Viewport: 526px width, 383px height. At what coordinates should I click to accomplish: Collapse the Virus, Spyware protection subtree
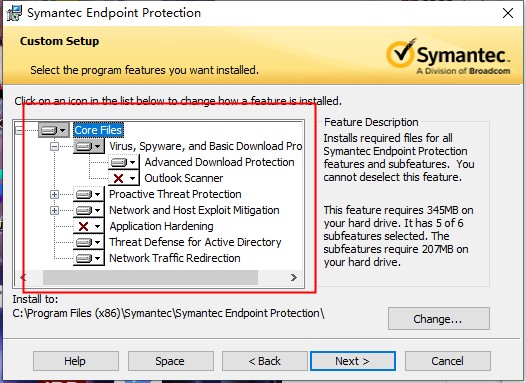pyautogui.click(x=54, y=146)
